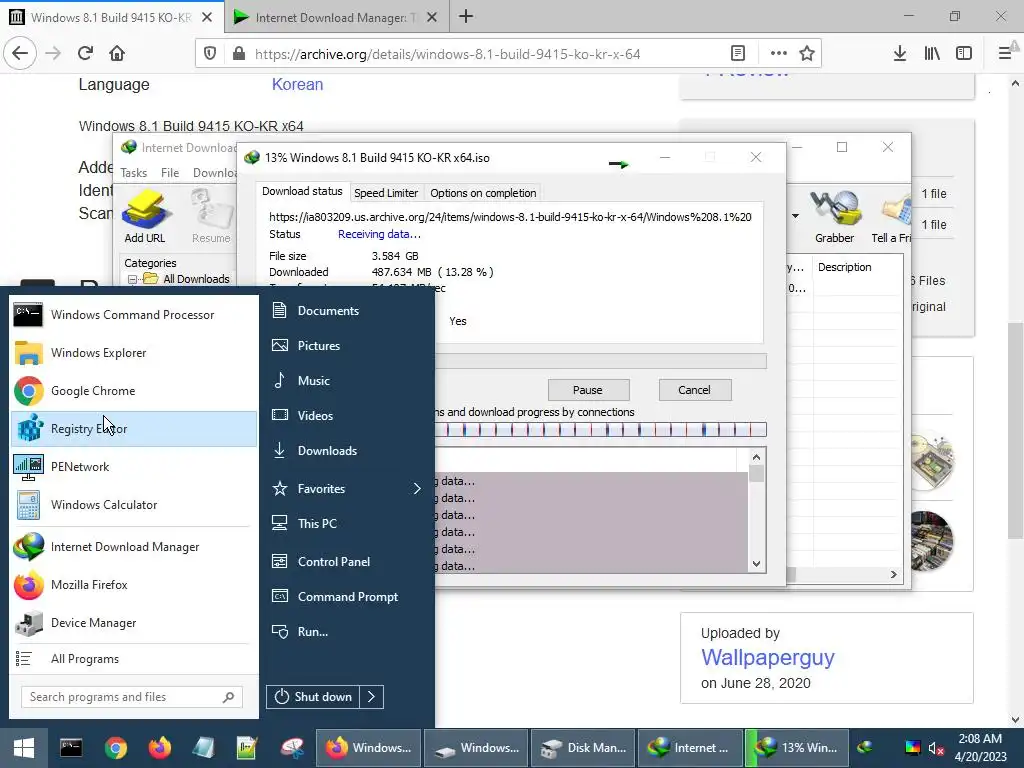The image size is (1024, 768).
Task: Focus the Search programs and files box
Action: [x=132, y=697]
